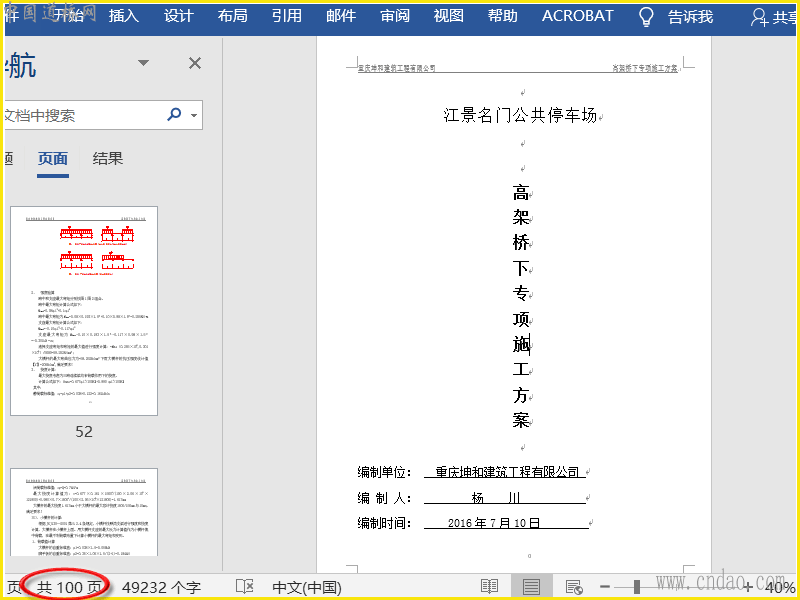Click the page number 52 label

coord(84,432)
